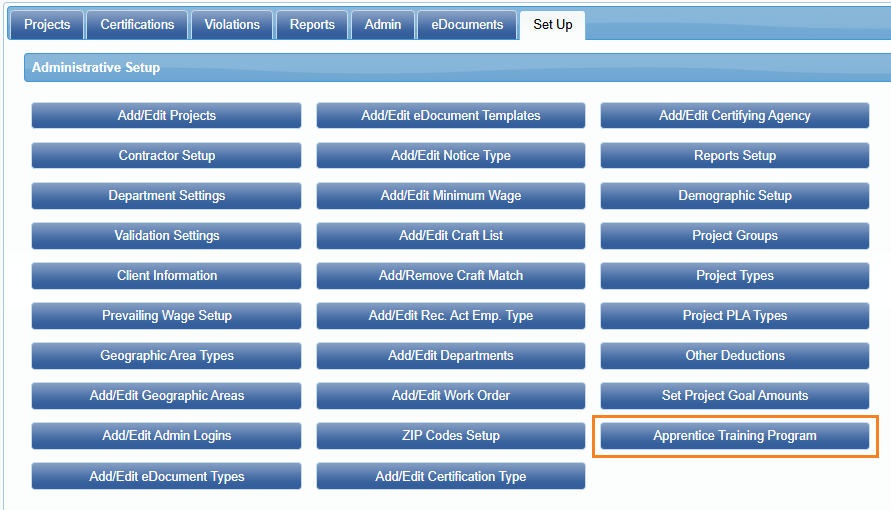Open Add/Edit Minimum Wage
This screenshot has width=891, height=510.
point(451,195)
